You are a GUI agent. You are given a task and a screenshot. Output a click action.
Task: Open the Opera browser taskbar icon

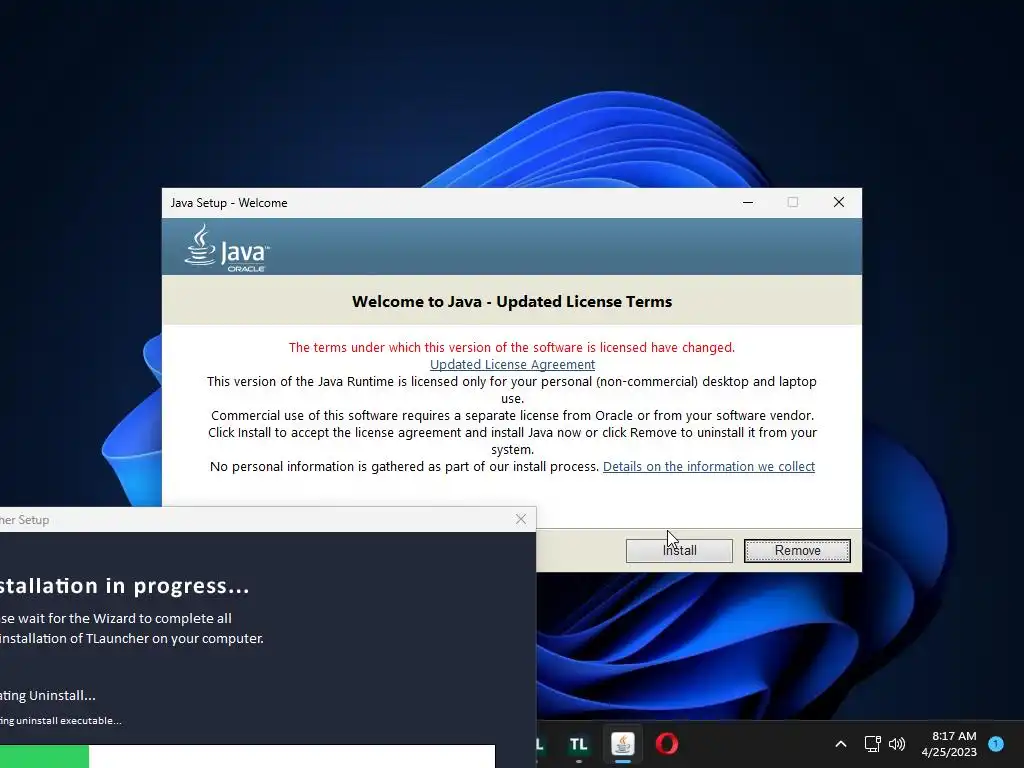[667, 744]
